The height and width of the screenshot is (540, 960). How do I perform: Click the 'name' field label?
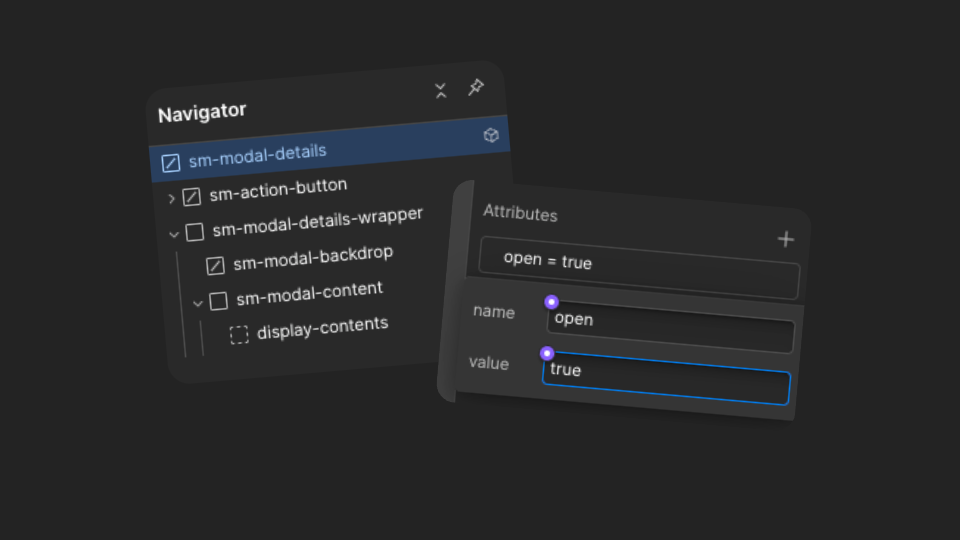pyautogui.click(x=493, y=312)
